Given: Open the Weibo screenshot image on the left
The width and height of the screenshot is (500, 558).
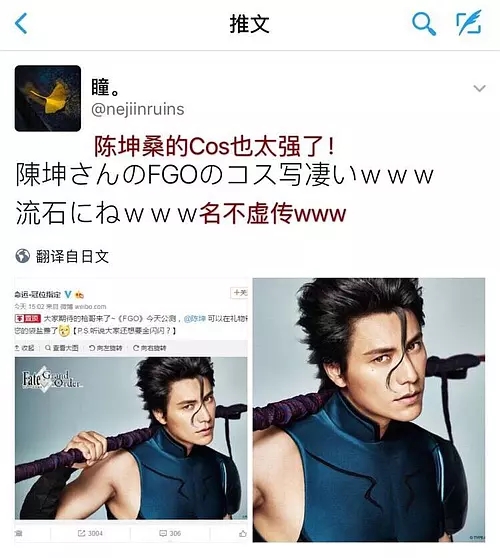Looking at the screenshot, I should click(x=131, y=410).
